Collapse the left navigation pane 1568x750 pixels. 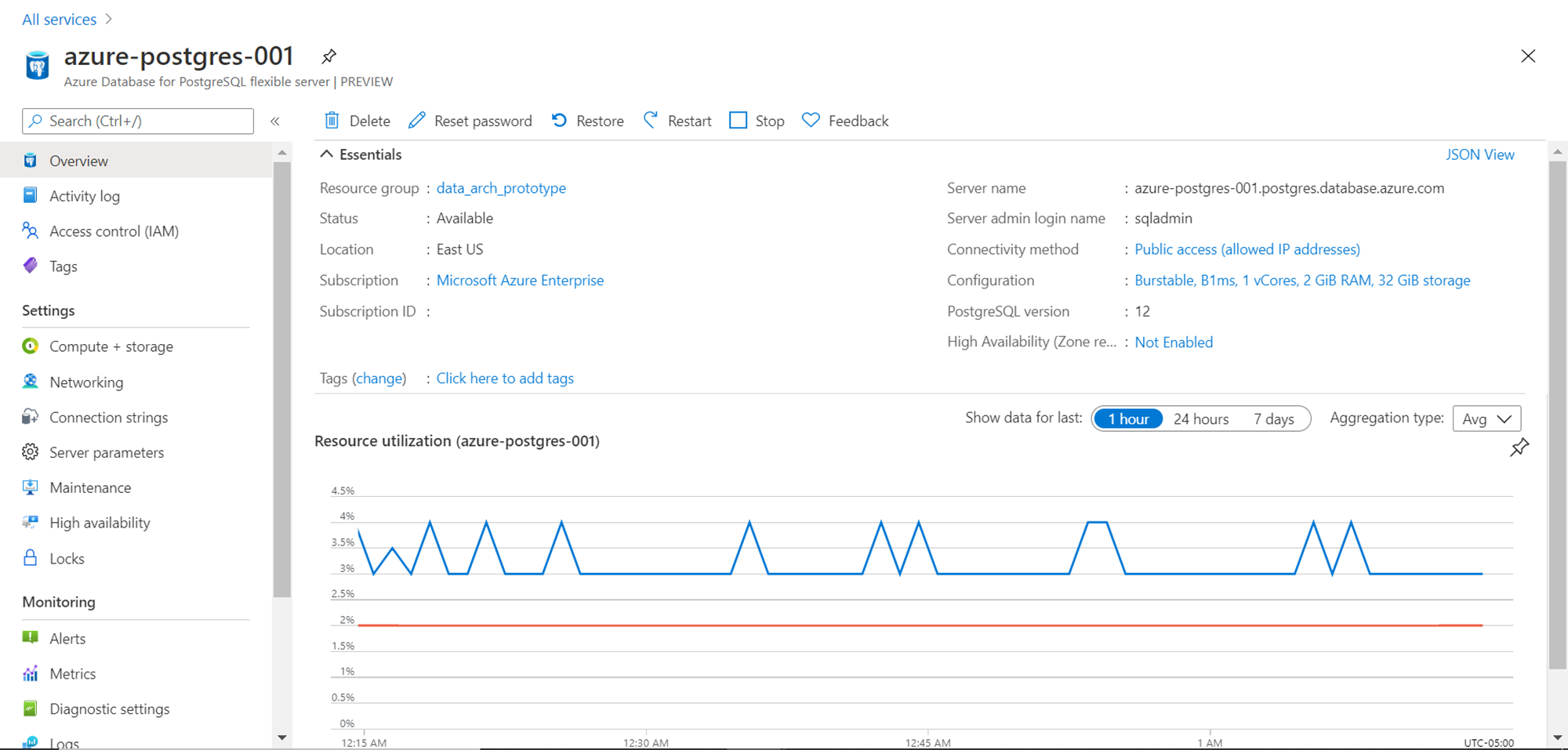(x=275, y=121)
